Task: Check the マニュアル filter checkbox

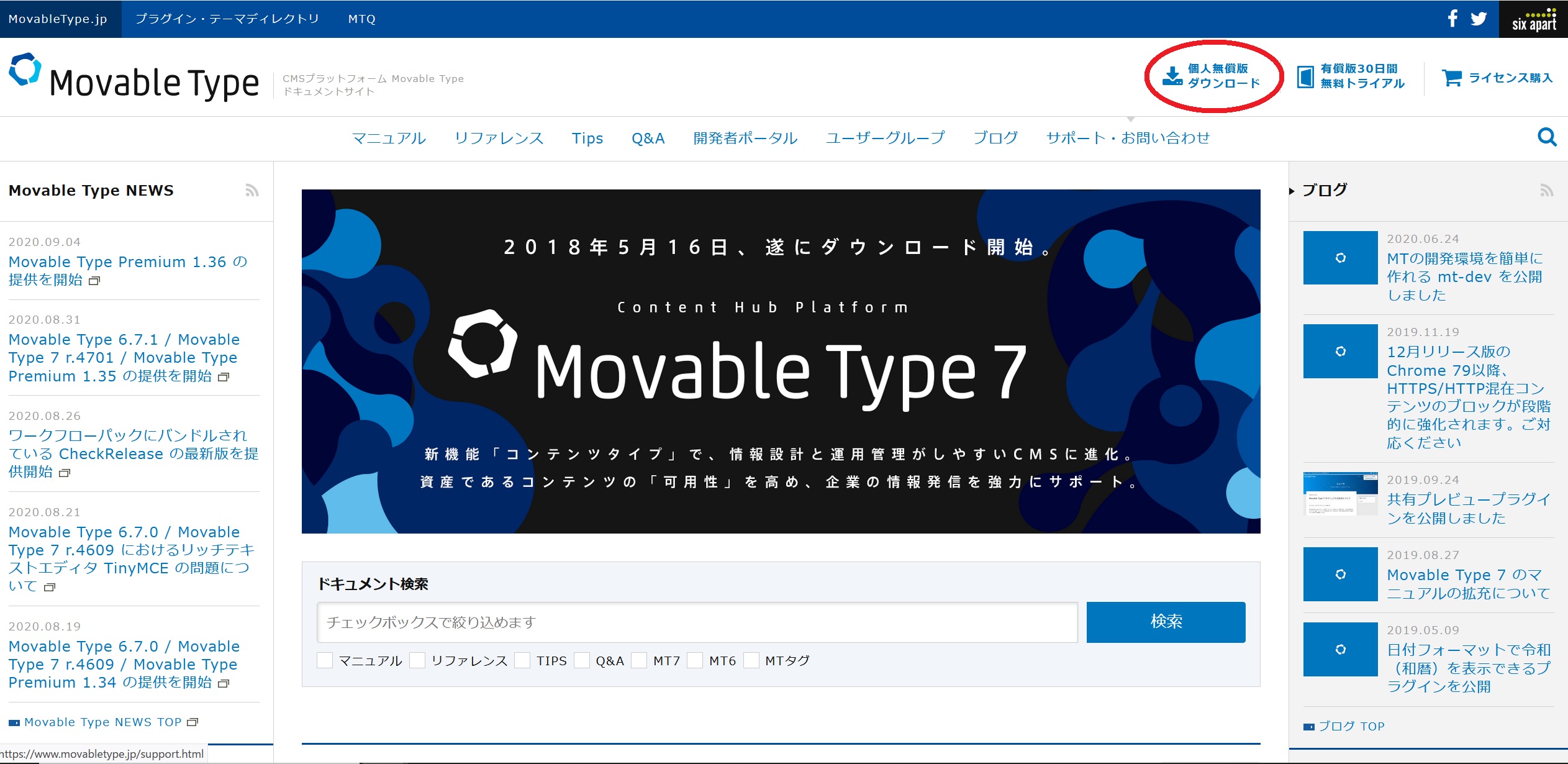Action: pos(325,660)
